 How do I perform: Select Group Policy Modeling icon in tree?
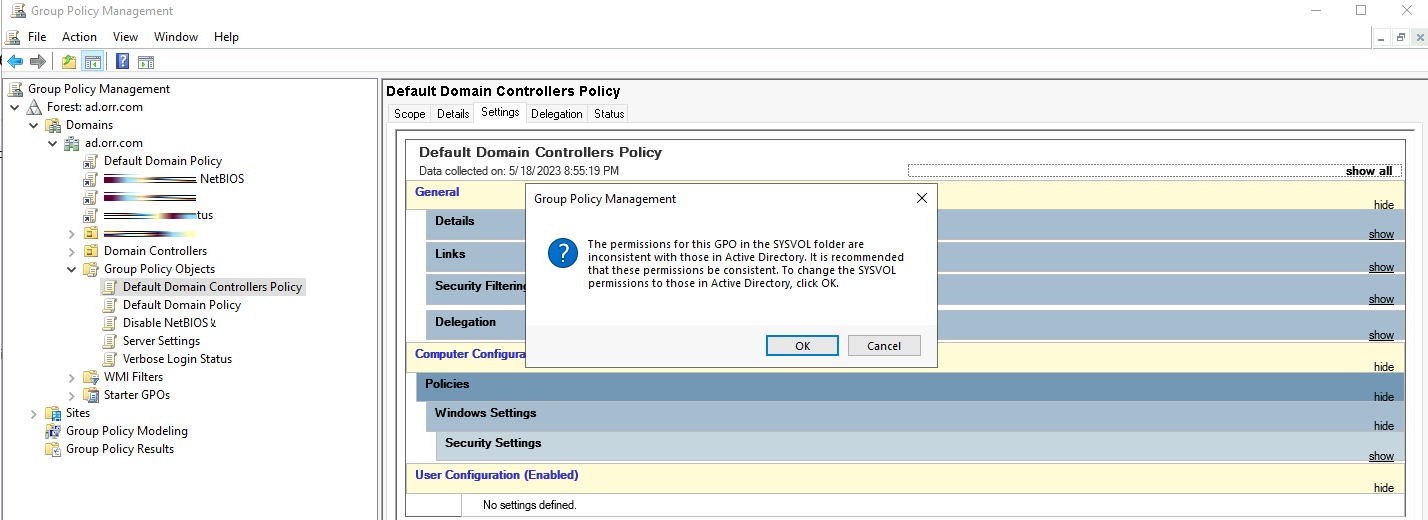(53, 431)
